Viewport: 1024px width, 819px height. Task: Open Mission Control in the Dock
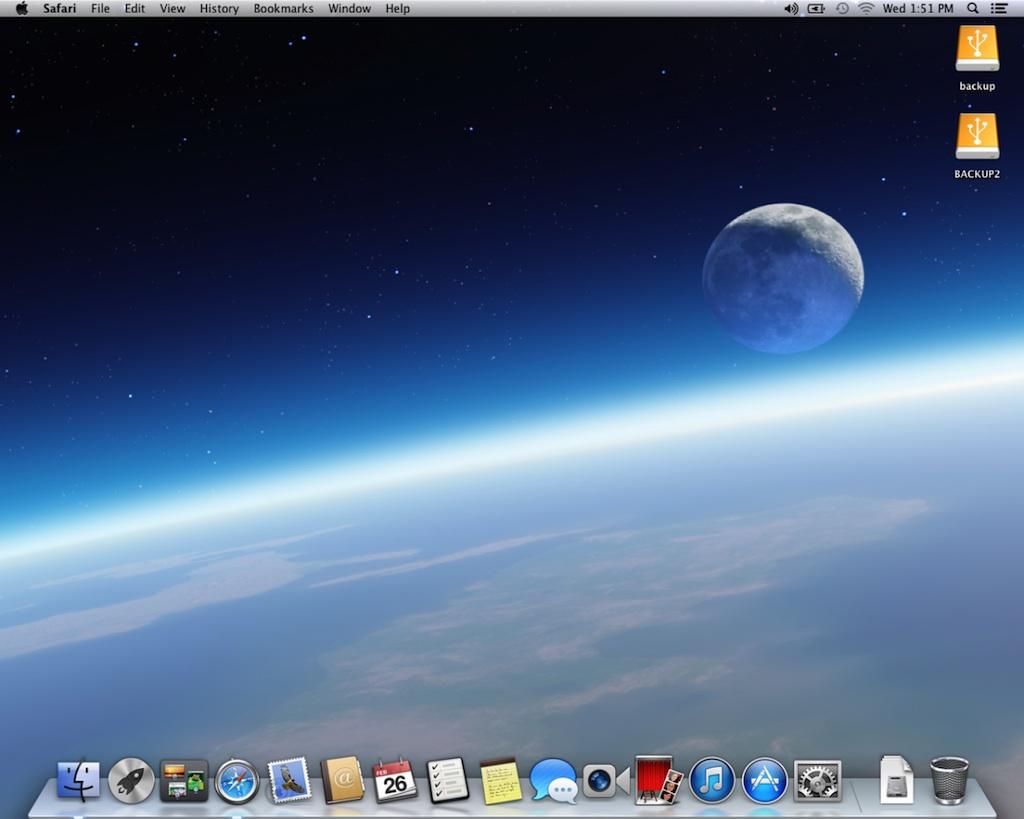coord(184,780)
